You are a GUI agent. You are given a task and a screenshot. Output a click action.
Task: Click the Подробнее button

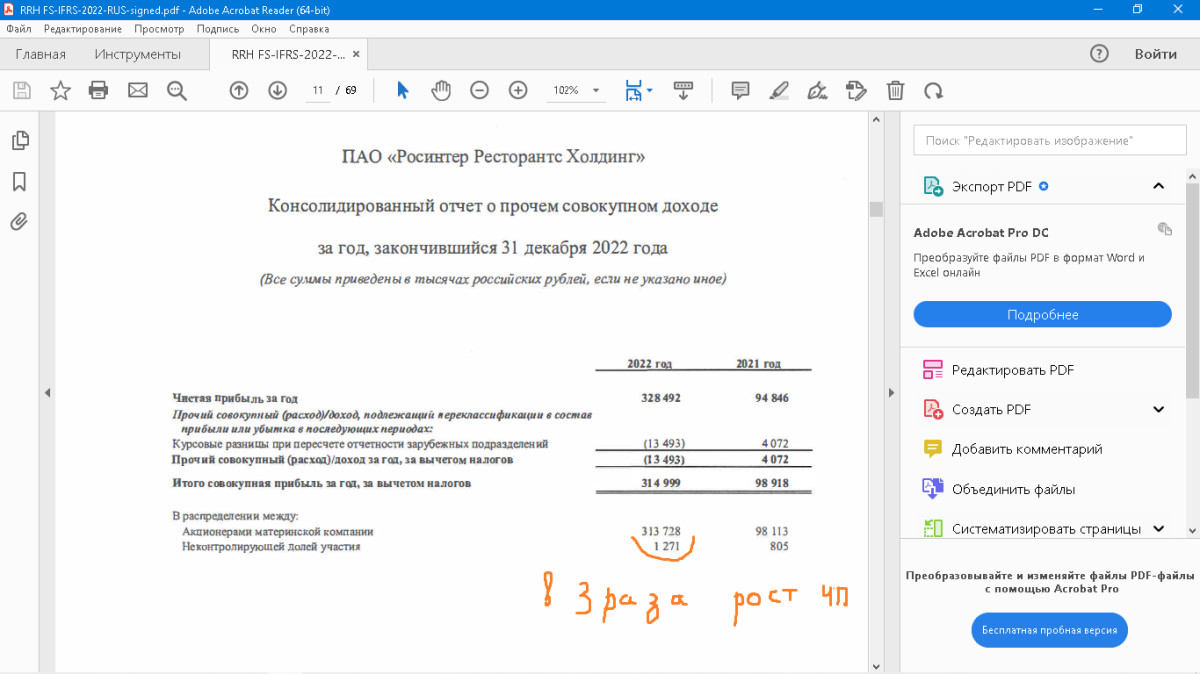click(x=1042, y=314)
